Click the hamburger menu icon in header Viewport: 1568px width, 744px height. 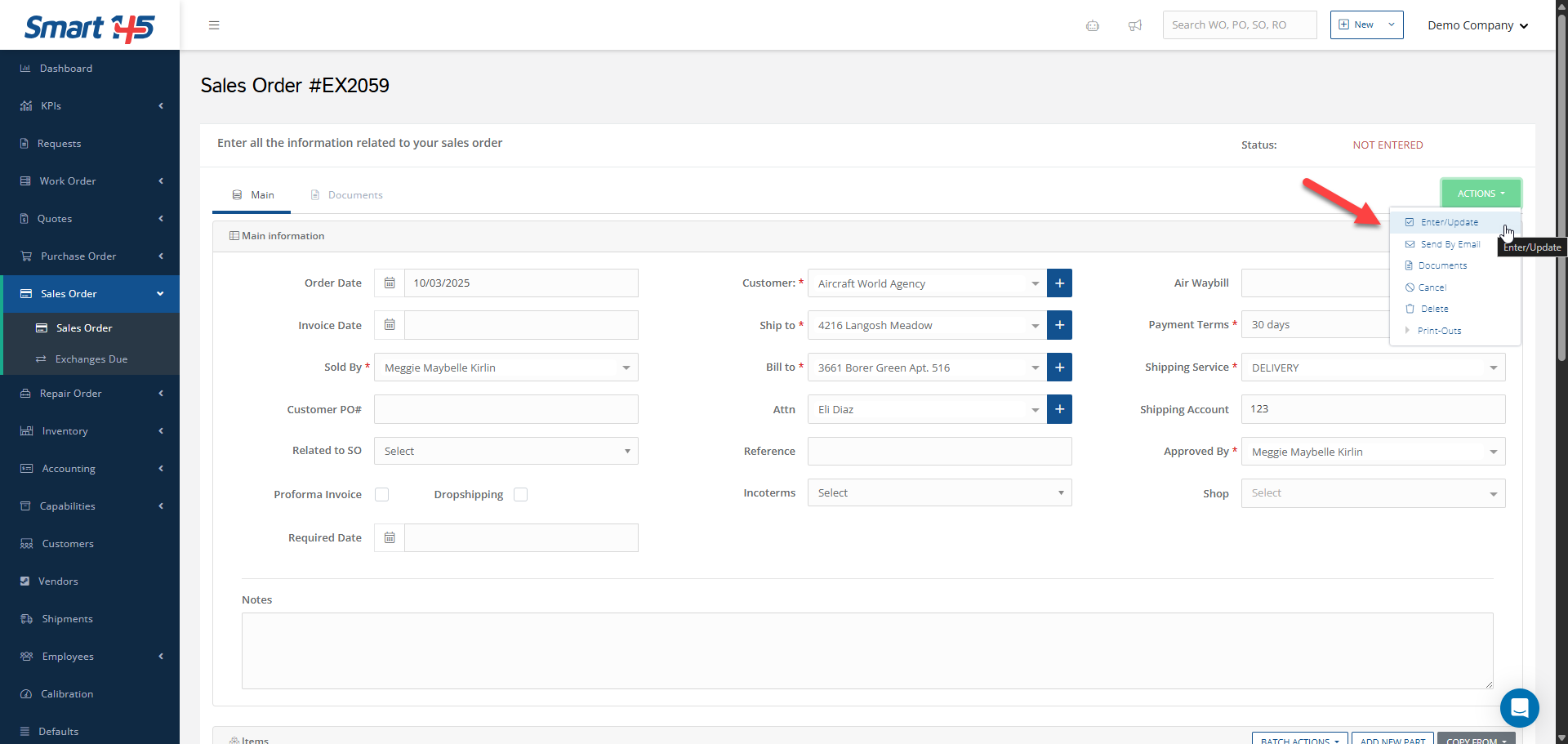pyautogui.click(x=214, y=25)
